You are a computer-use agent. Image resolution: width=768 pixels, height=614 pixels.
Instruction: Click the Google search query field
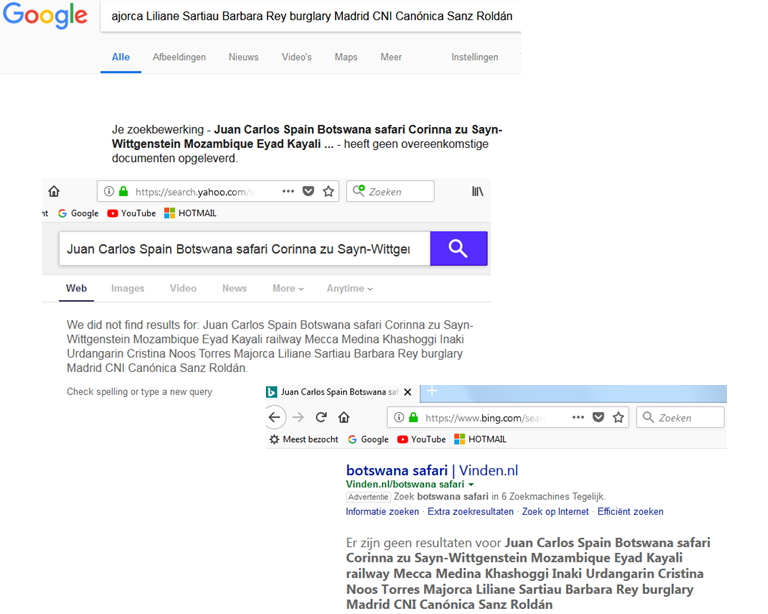(x=311, y=16)
